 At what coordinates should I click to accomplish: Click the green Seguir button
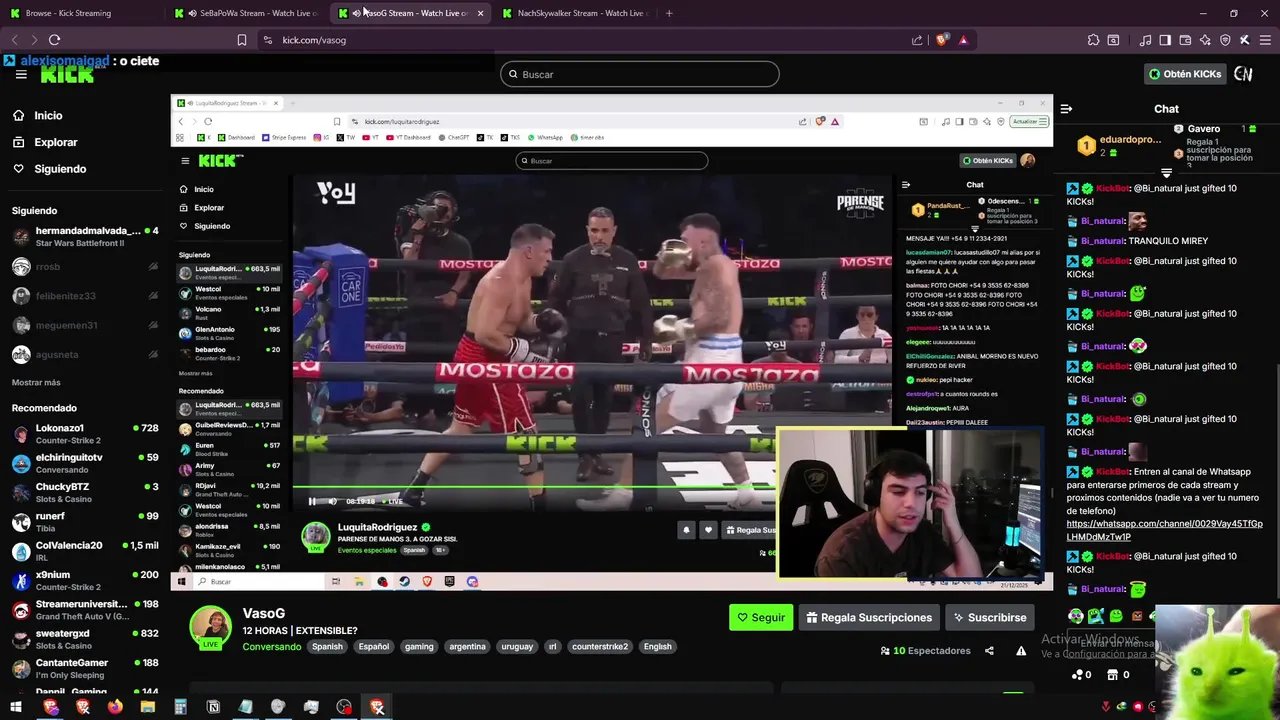pos(761,617)
